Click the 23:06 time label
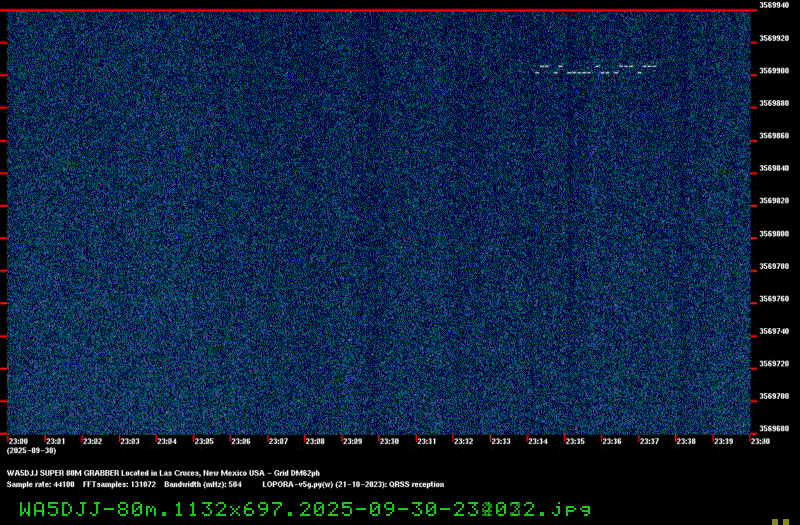Image resolution: width=800 pixels, height=525 pixels. tap(241, 441)
